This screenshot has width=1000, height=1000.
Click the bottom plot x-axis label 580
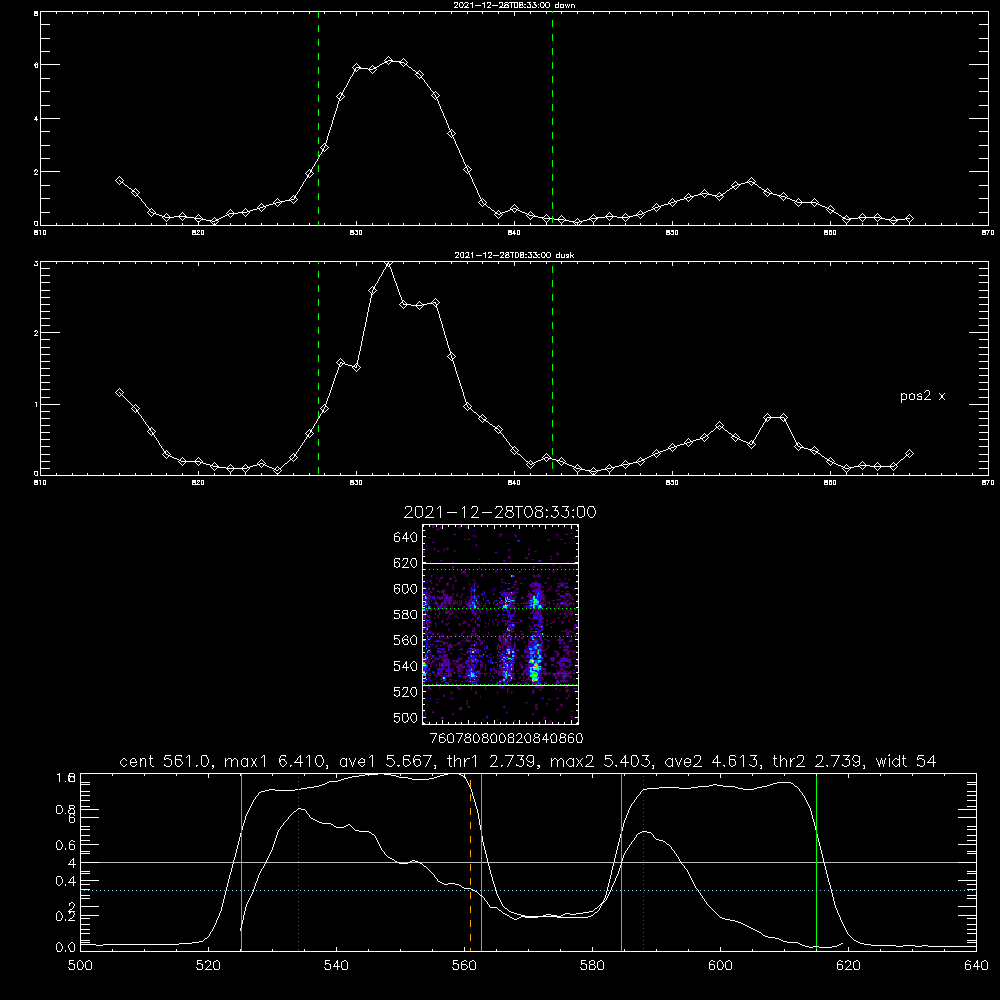pos(592,966)
